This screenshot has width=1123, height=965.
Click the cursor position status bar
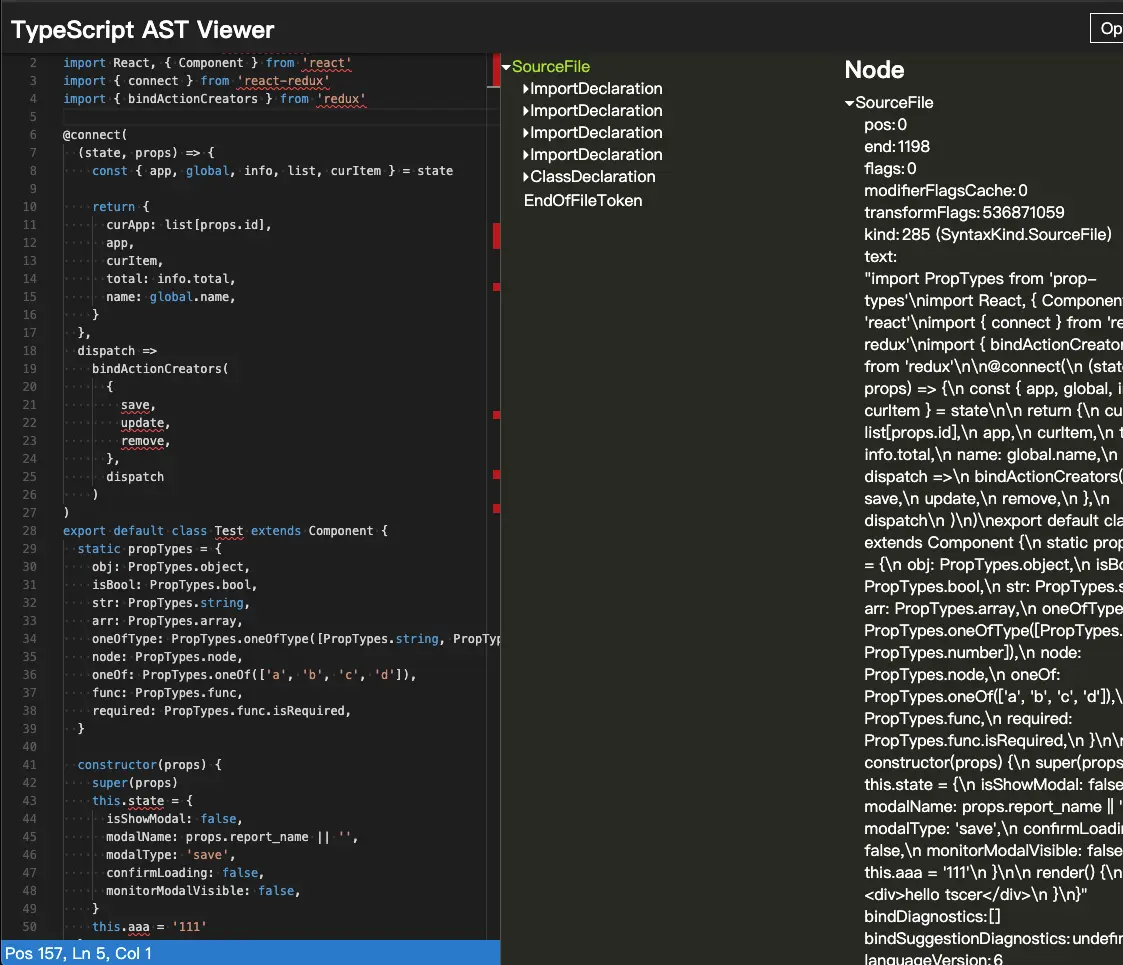(x=79, y=953)
